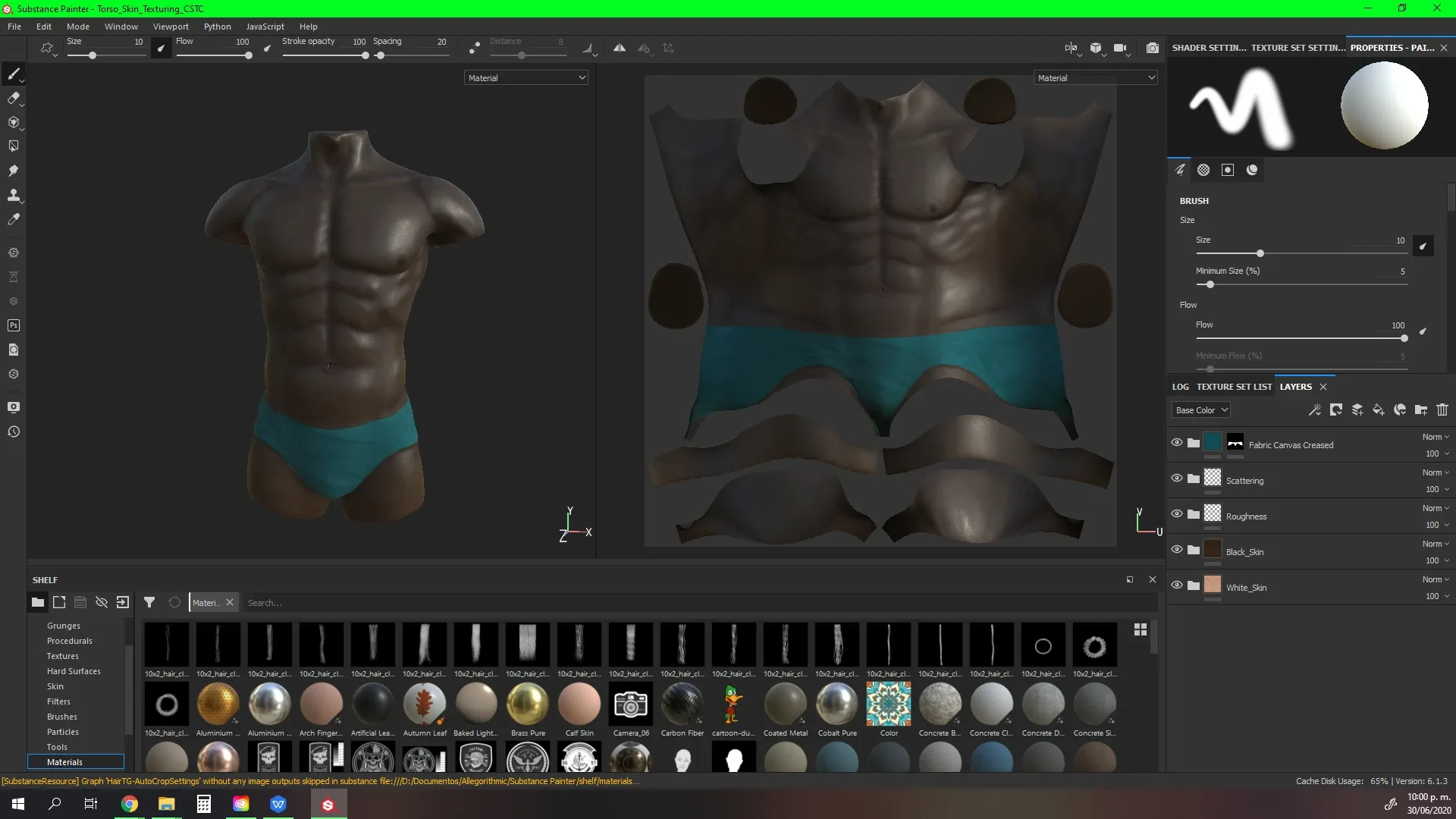Screen dimensions: 1456x819
Task: Select the Brushes shelf category
Action: click(x=62, y=717)
